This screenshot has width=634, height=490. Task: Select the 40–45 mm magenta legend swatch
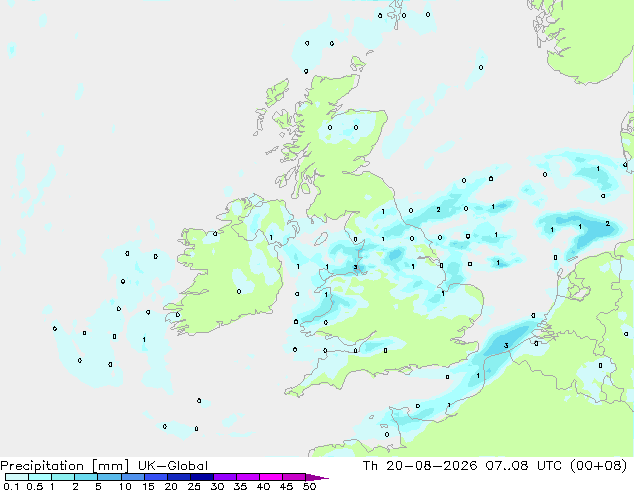click(271, 477)
